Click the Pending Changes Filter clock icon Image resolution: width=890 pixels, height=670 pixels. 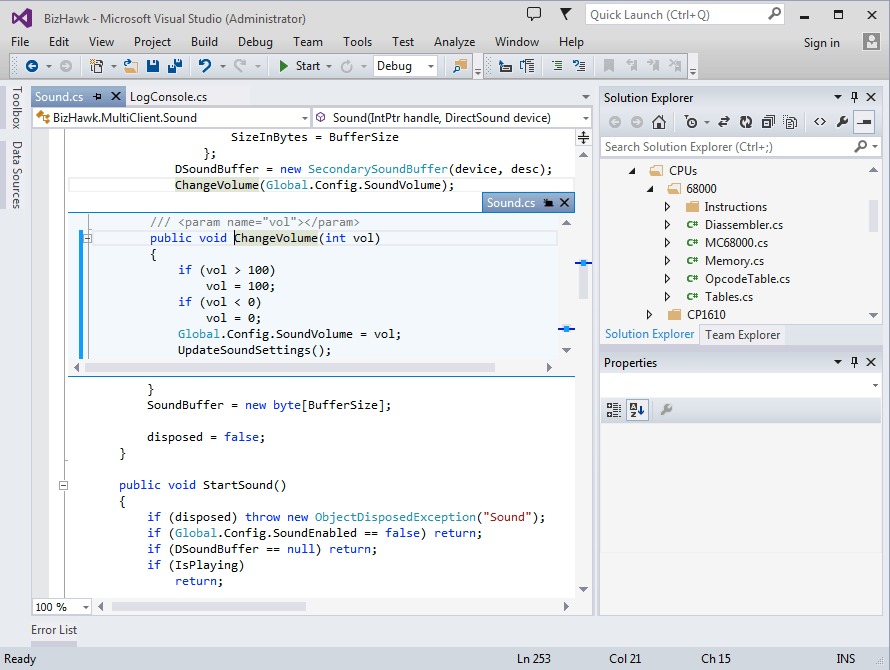pyautogui.click(x=691, y=122)
